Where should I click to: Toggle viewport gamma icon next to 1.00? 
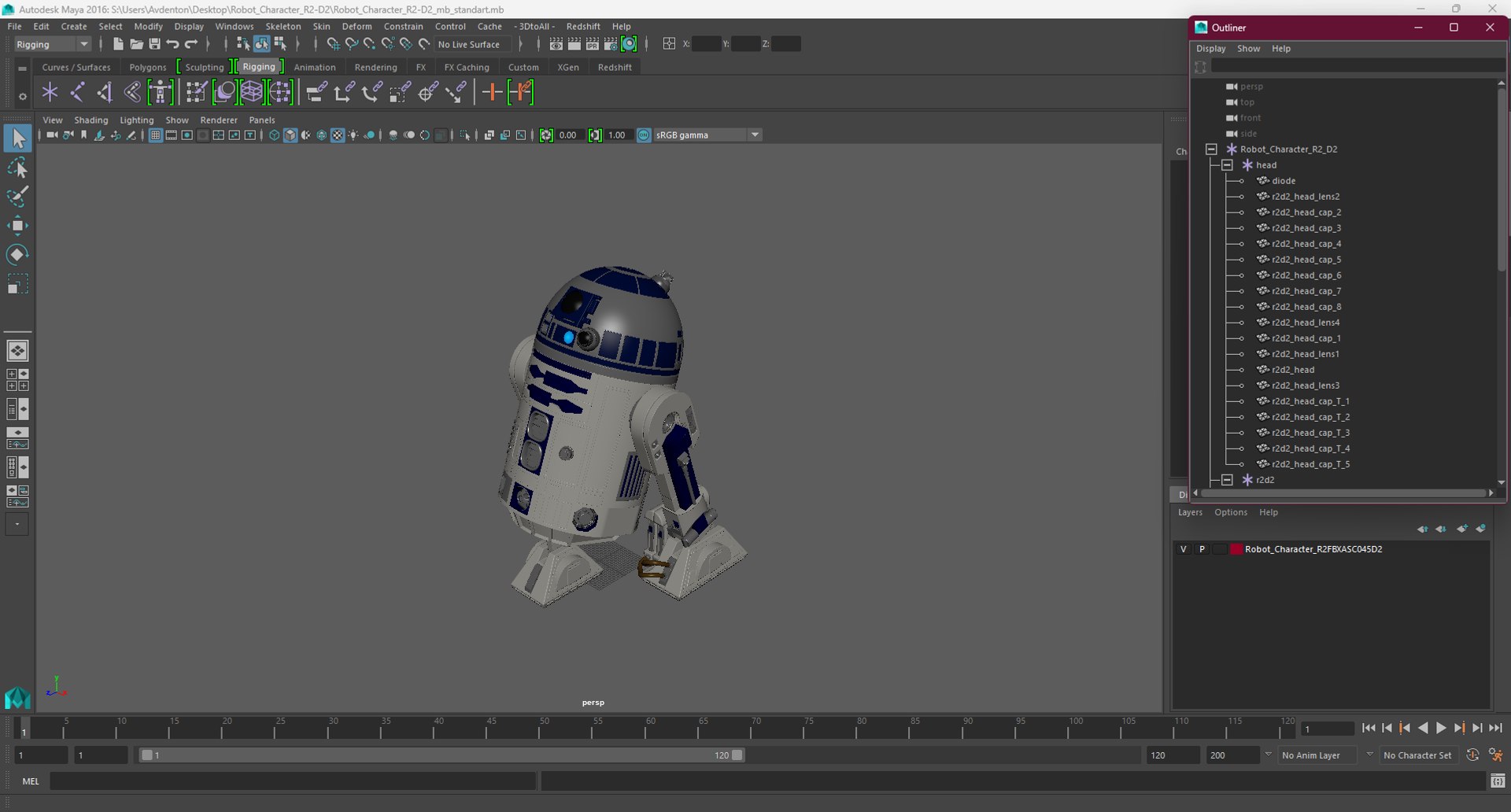(x=595, y=135)
